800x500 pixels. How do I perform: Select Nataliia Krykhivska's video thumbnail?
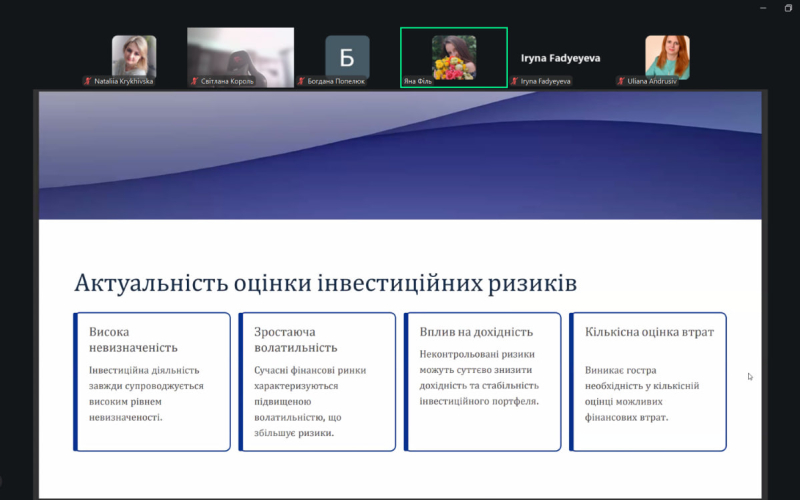click(x=133, y=55)
